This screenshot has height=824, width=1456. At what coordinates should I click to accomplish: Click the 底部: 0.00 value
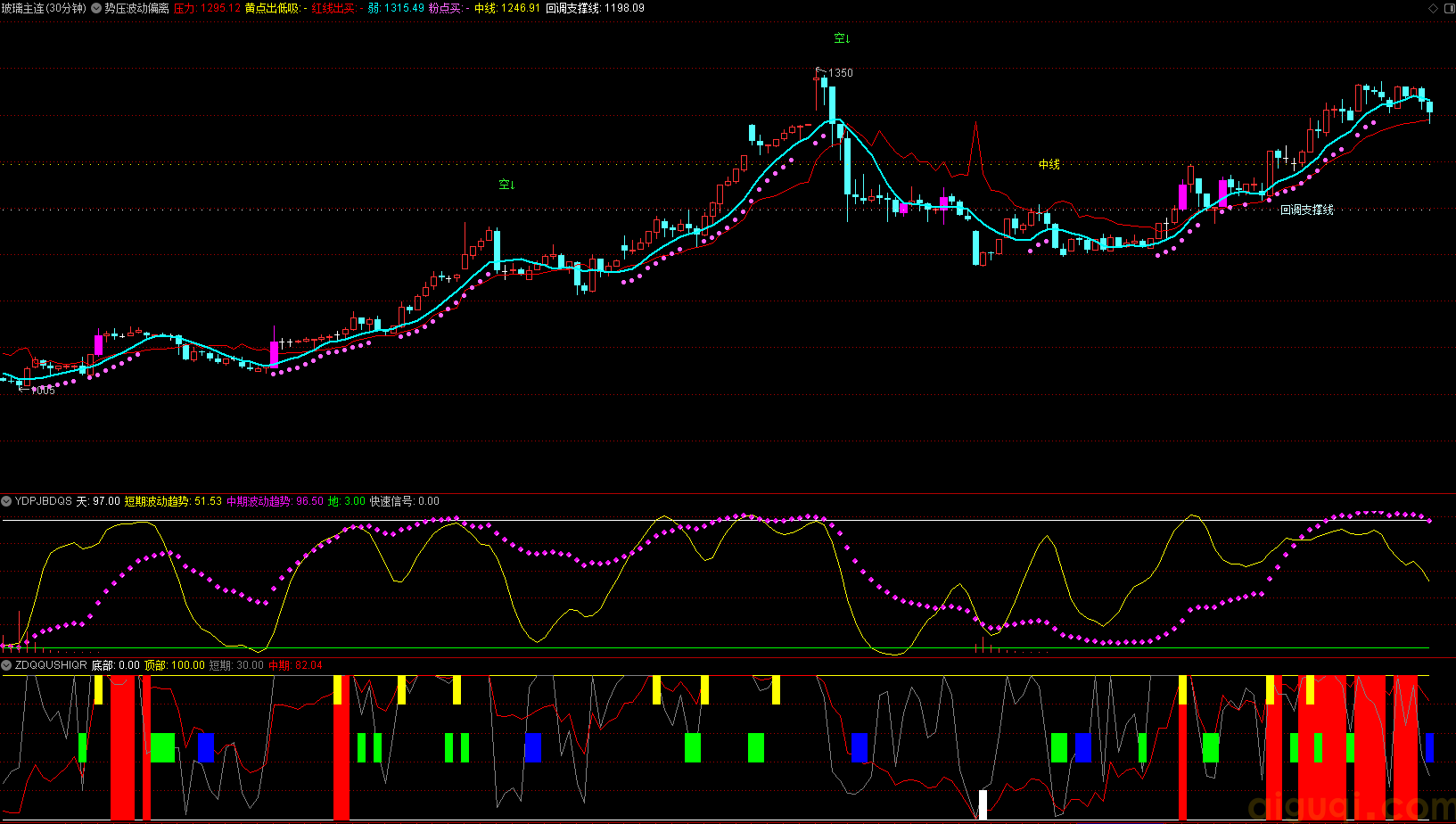coord(116,665)
